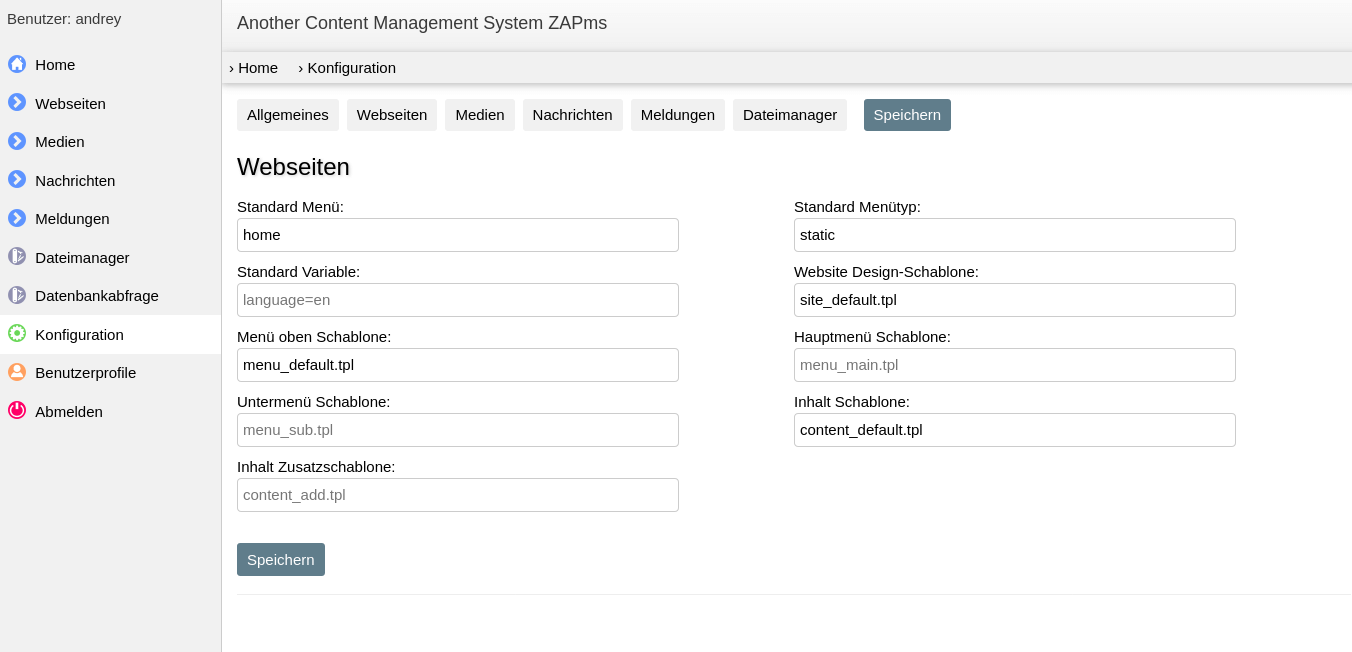Viewport: 1352px width, 652px height.
Task: Focus the Inhalt Zusatzschablone field
Action: click(x=458, y=495)
